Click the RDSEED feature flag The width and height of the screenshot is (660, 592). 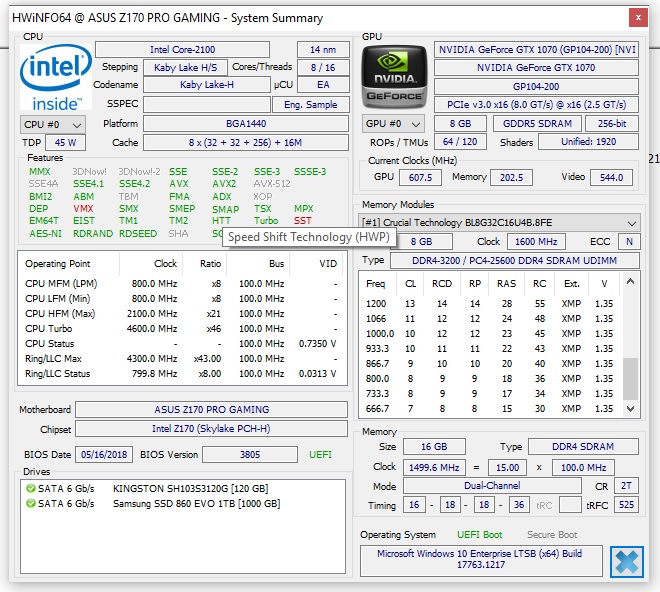point(138,234)
